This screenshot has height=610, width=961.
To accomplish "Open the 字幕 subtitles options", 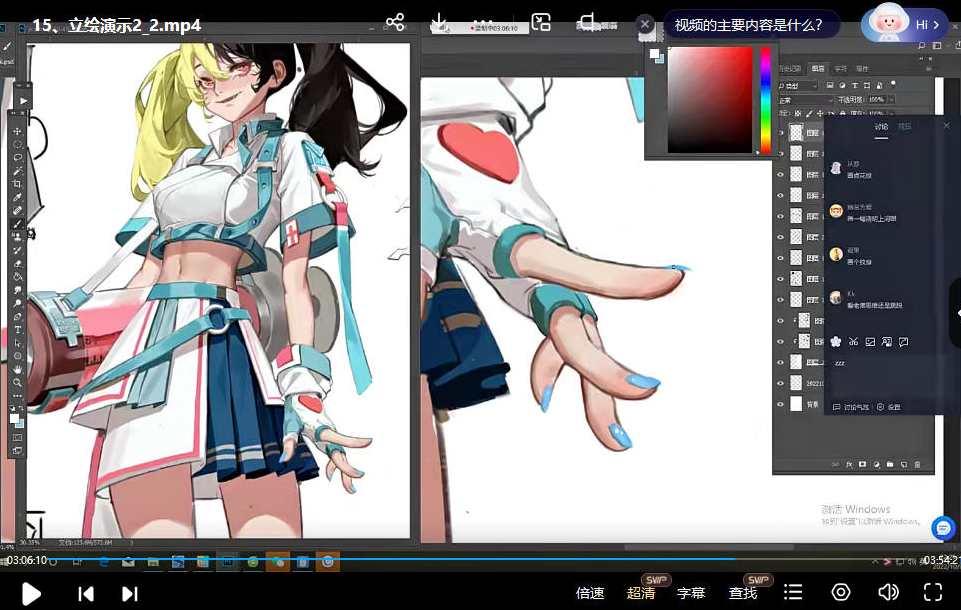I will tap(691, 593).
